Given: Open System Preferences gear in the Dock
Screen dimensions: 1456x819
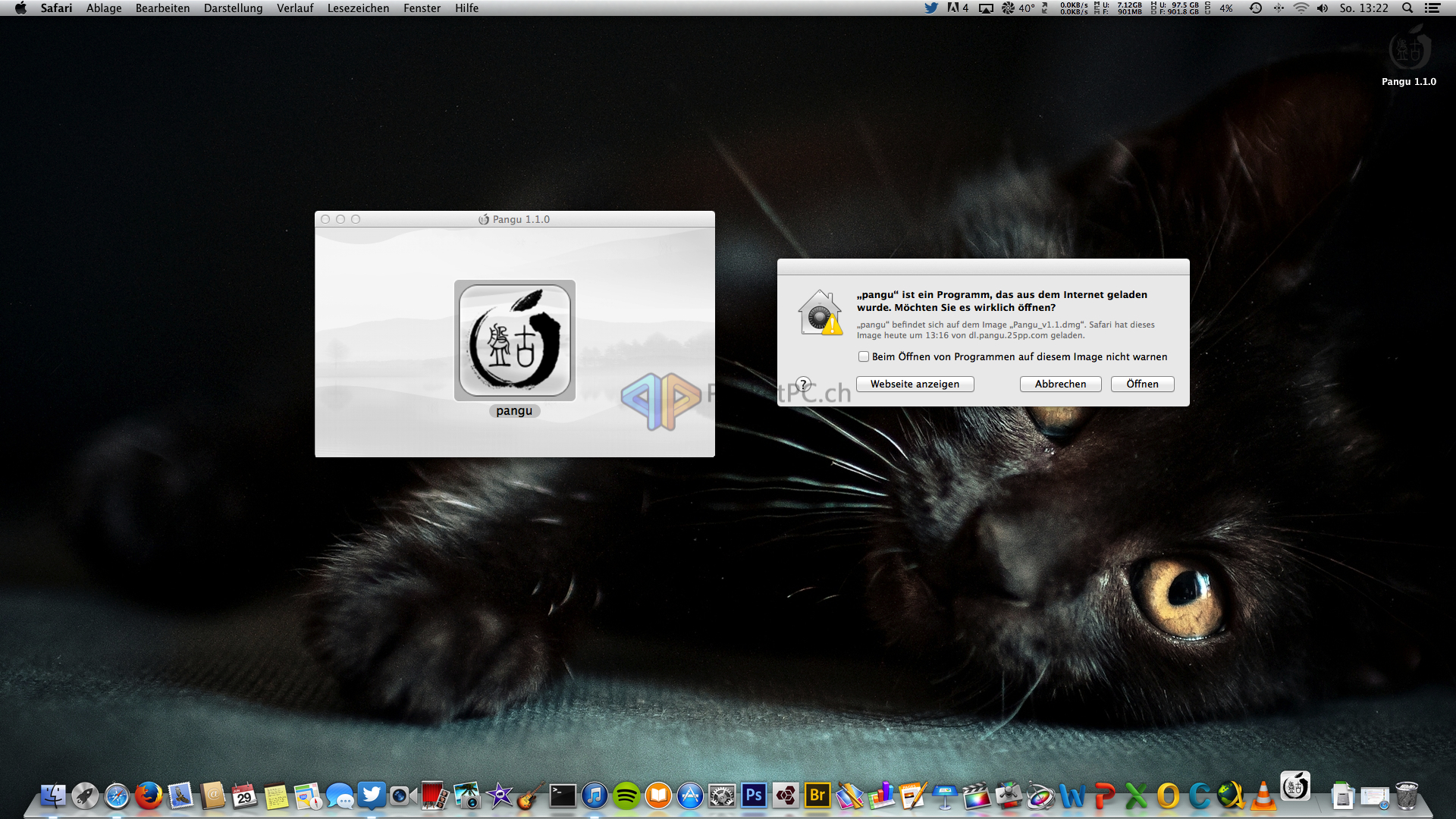Looking at the screenshot, I should 722,795.
